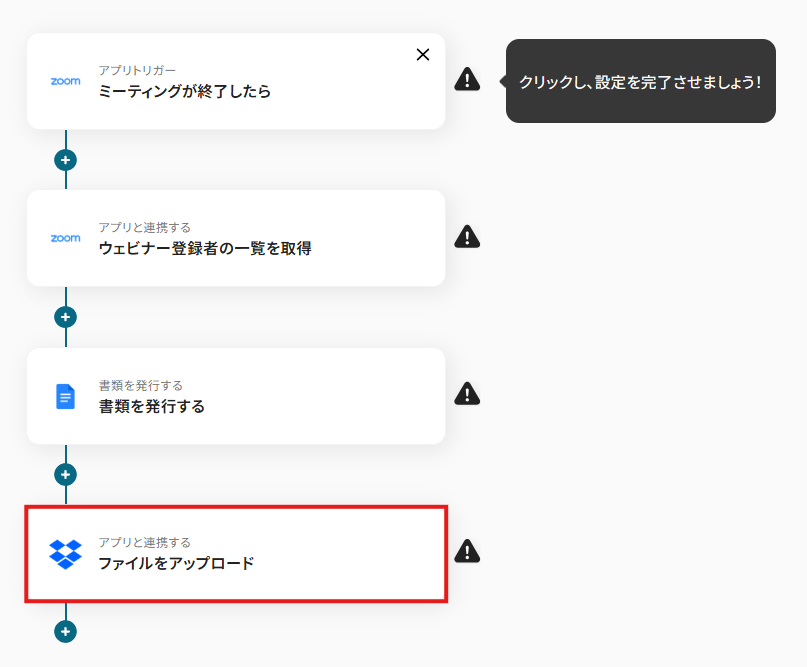
Task: Click warning icon beside ミーティングが終了したら
Action: click(x=467, y=79)
